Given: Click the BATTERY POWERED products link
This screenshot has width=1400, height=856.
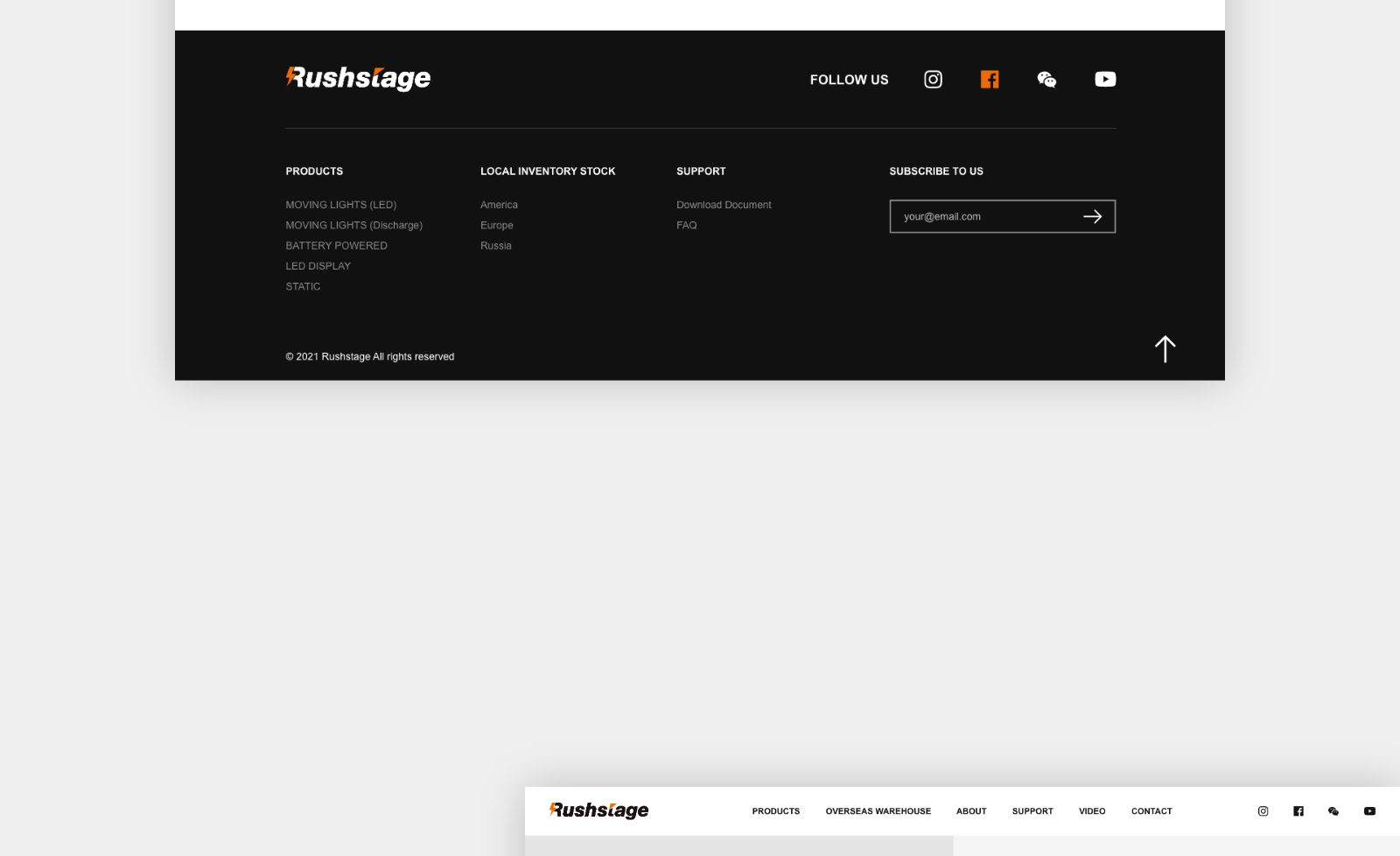Looking at the screenshot, I should coord(336,246).
